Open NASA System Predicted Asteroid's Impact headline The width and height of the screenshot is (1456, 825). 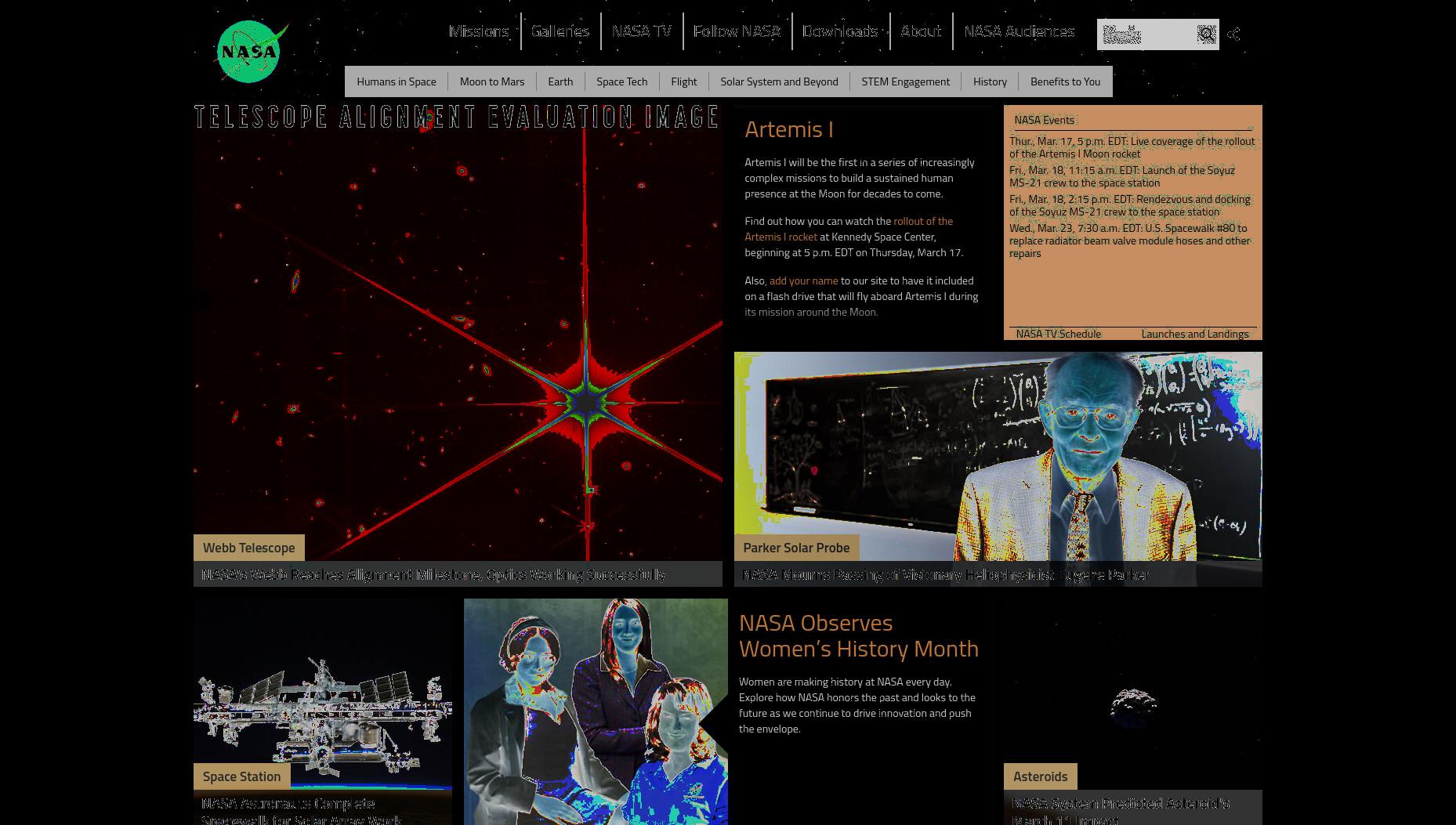pyautogui.click(x=1121, y=811)
